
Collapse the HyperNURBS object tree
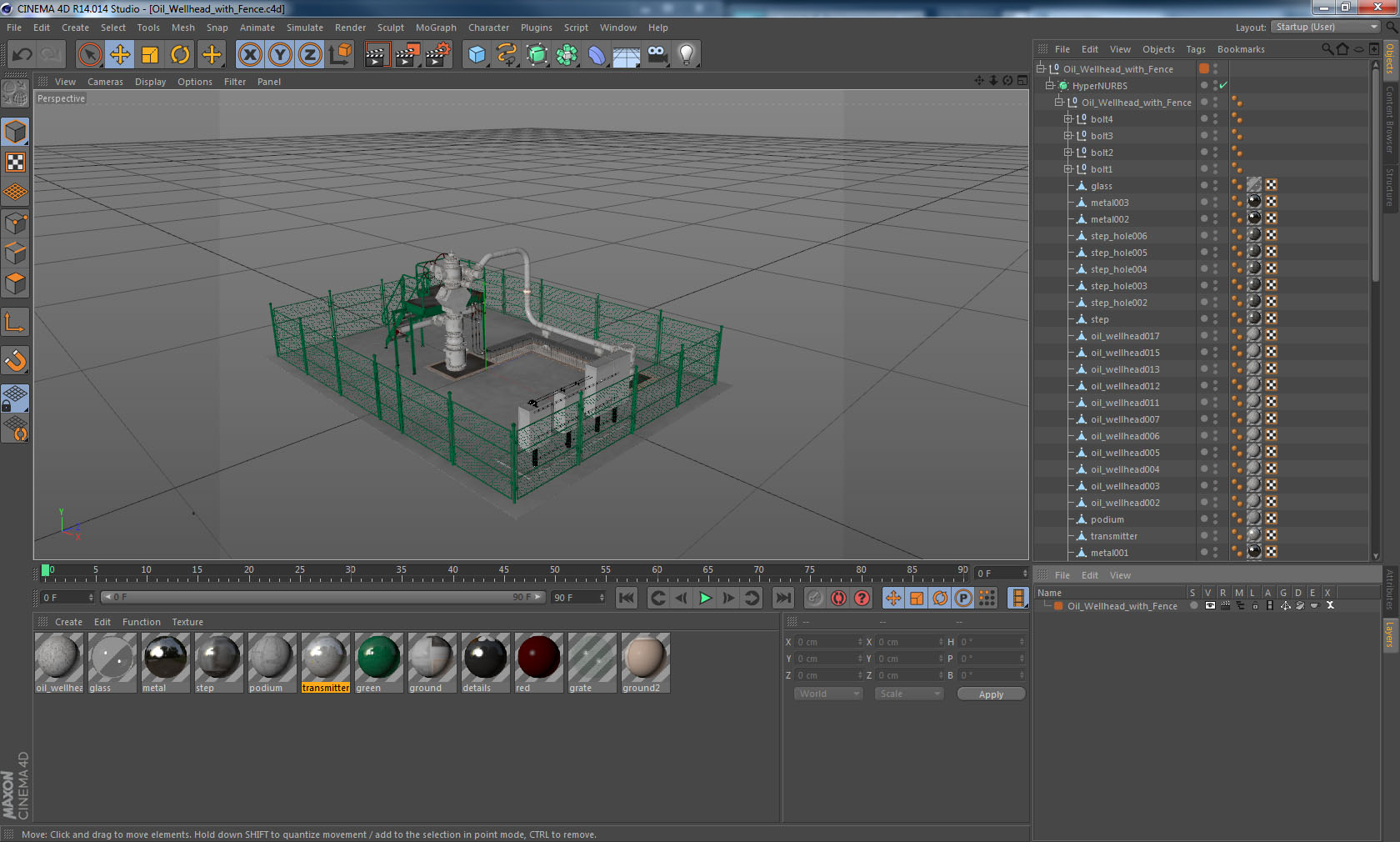1050,86
